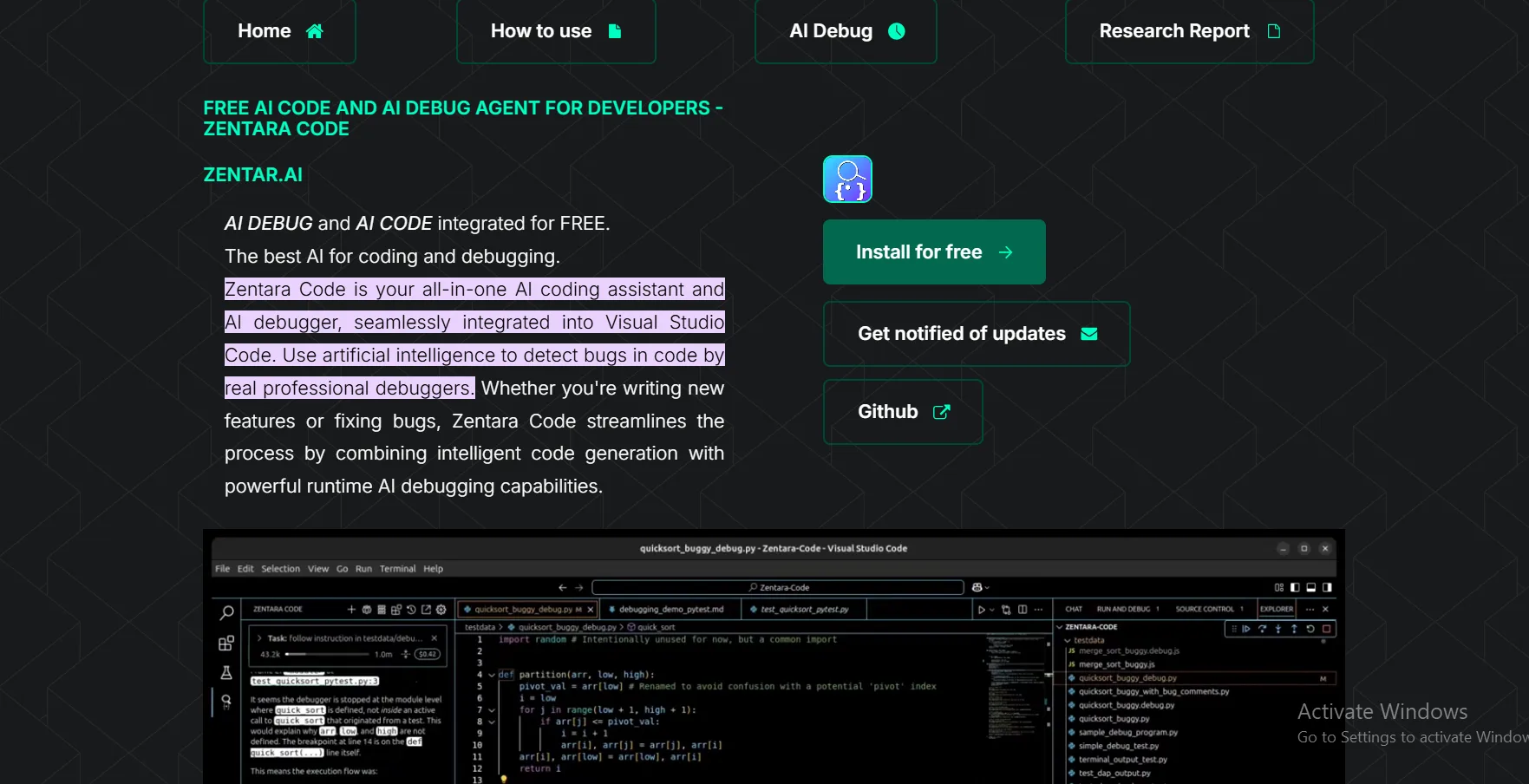The image size is (1529, 784).
Task: Click the Run Python file play icon
Action: coord(982,610)
